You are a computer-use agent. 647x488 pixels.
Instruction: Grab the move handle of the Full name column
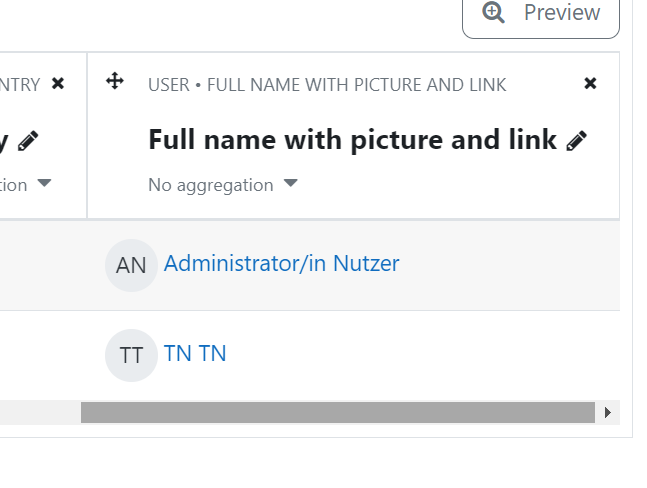tap(115, 81)
